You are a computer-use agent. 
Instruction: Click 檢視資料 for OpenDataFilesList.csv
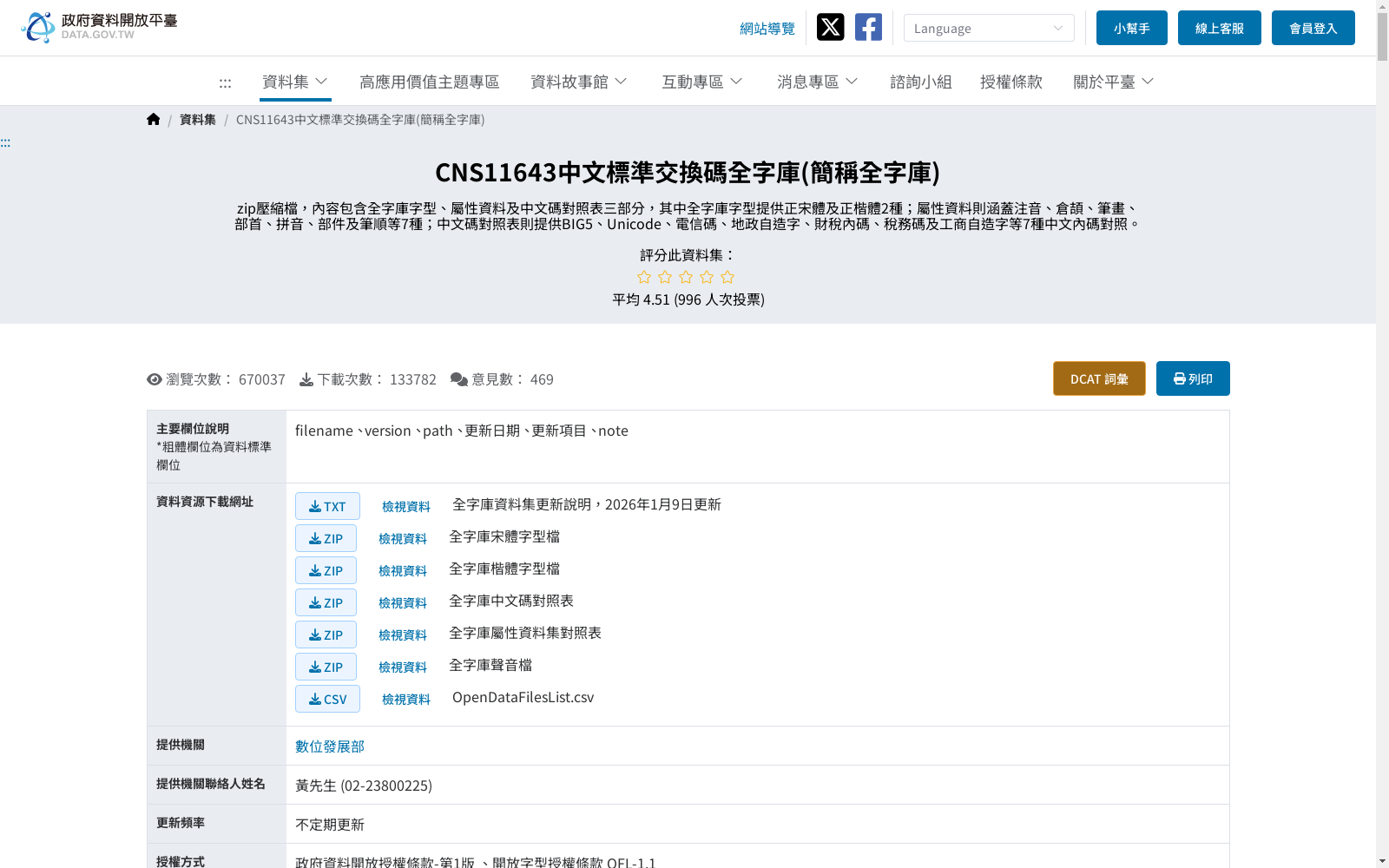[406, 699]
